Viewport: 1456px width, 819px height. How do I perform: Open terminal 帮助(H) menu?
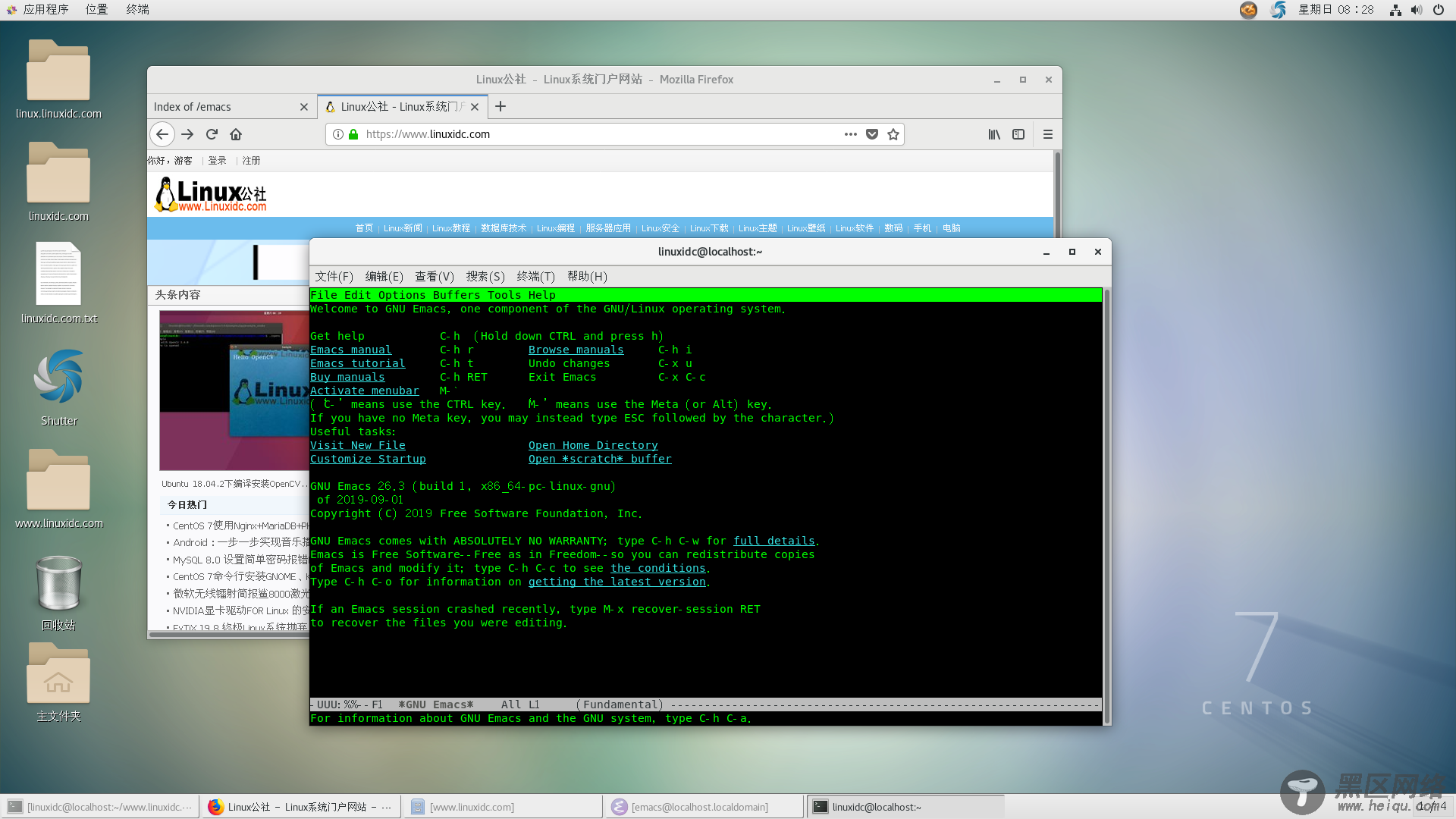tap(587, 277)
